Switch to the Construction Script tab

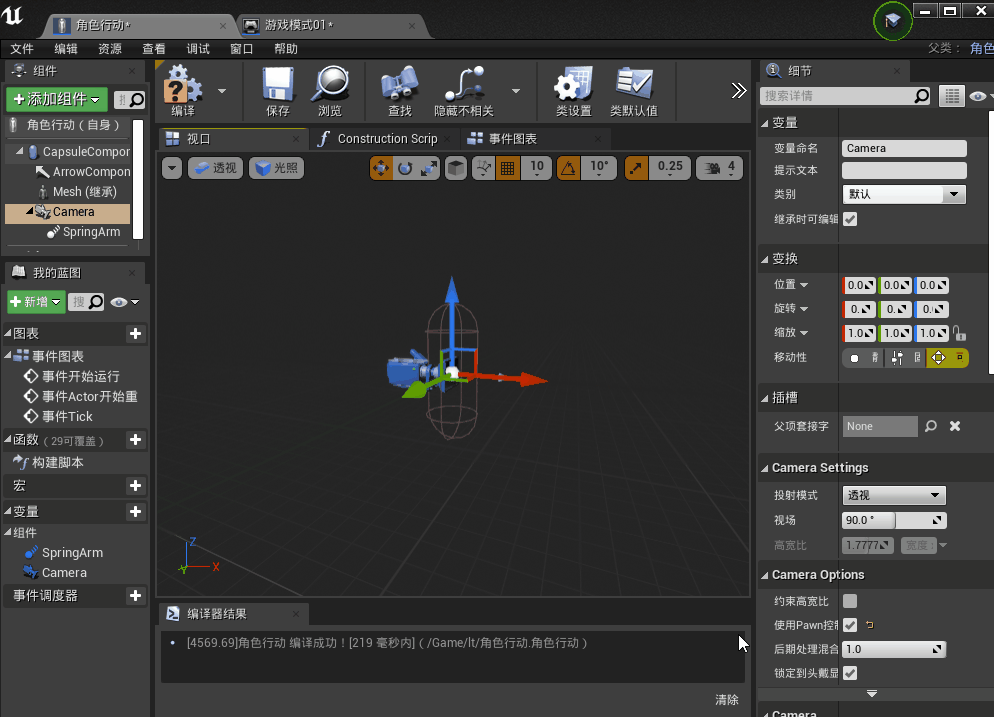tap(384, 138)
